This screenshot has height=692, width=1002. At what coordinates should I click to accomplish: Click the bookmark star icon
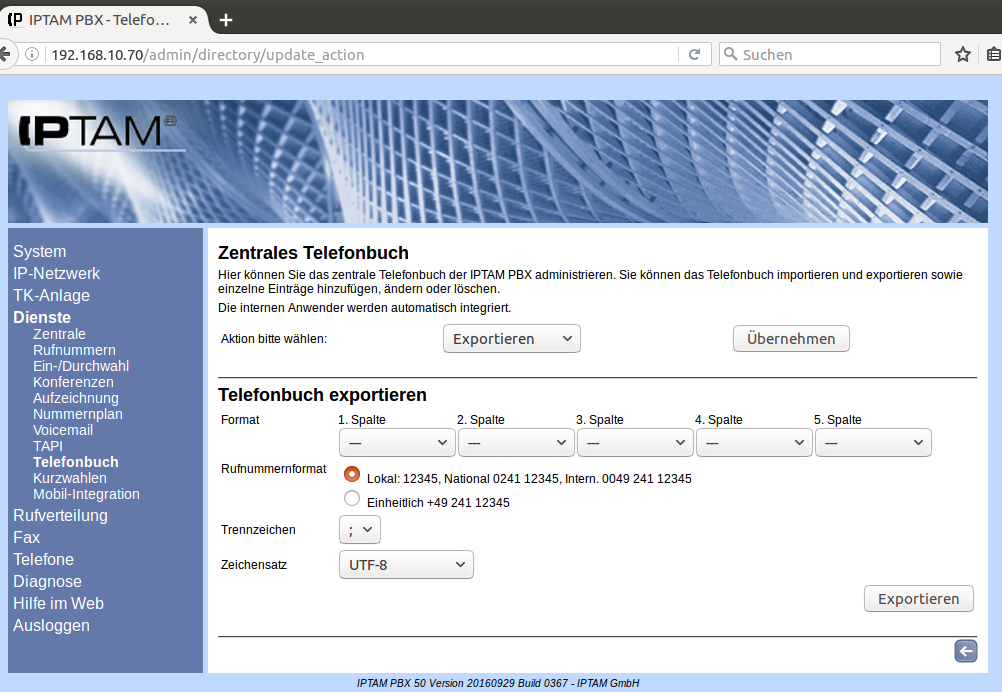962,55
